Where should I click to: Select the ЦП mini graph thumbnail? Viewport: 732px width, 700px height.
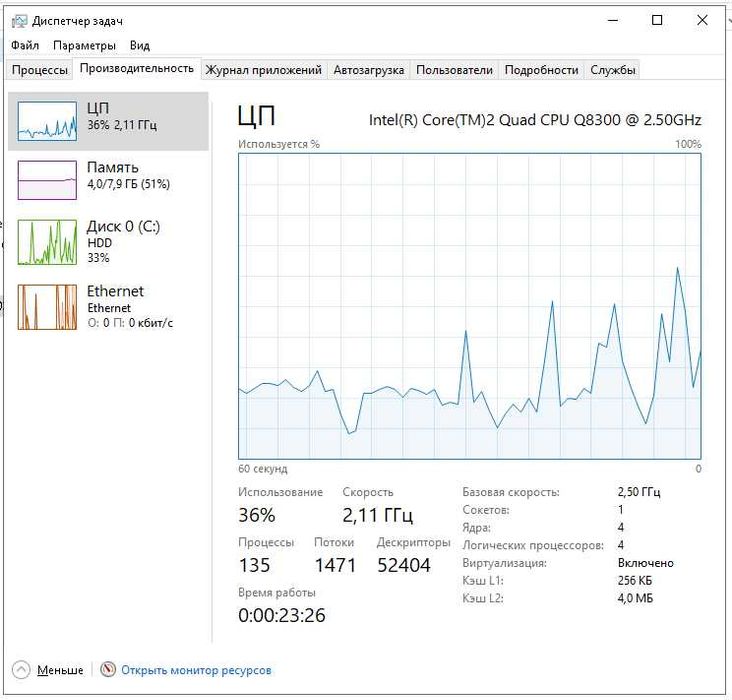[47, 121]
